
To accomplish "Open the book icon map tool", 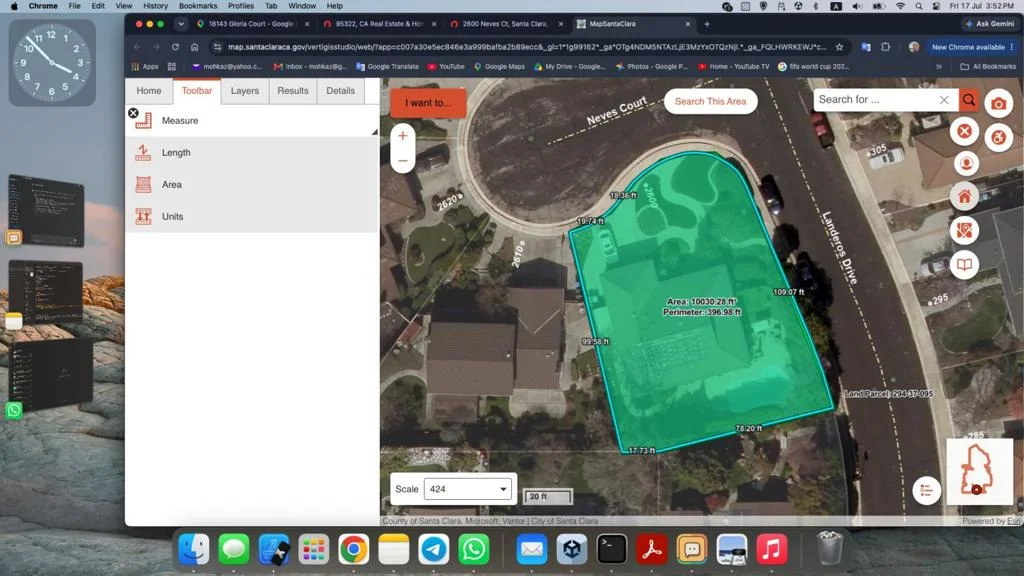I will (x=964, y=264).
